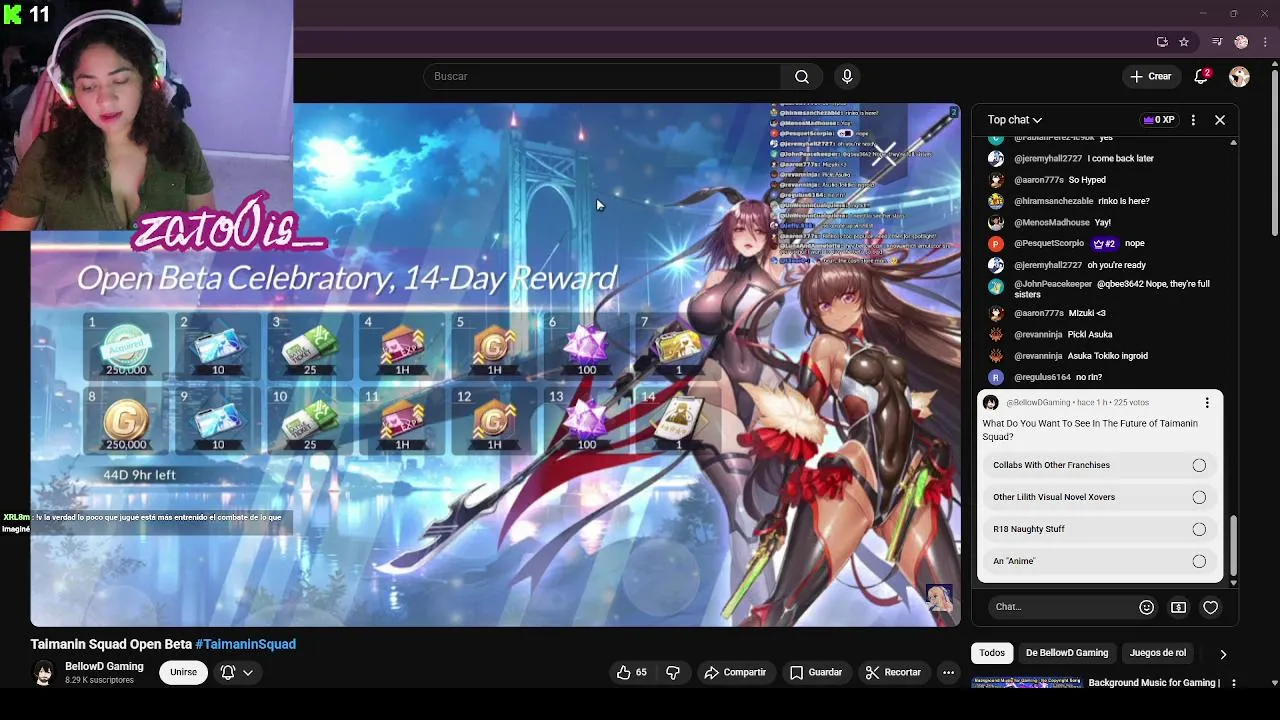Click @aaron777s 'So Hyped' message
Screen dimensions: 1280x720
1047,180
